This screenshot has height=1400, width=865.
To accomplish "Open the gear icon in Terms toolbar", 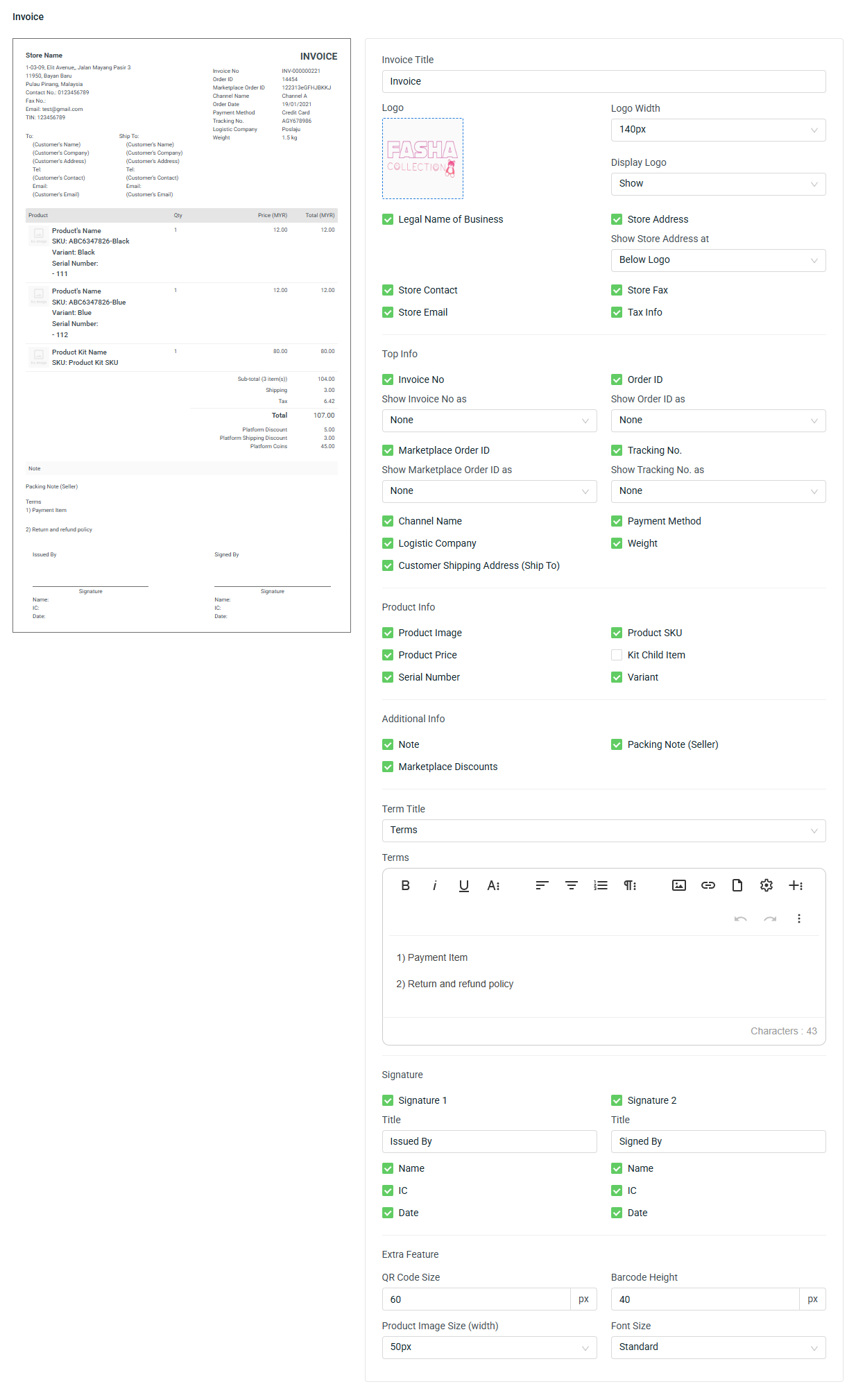I will [766, 885].
